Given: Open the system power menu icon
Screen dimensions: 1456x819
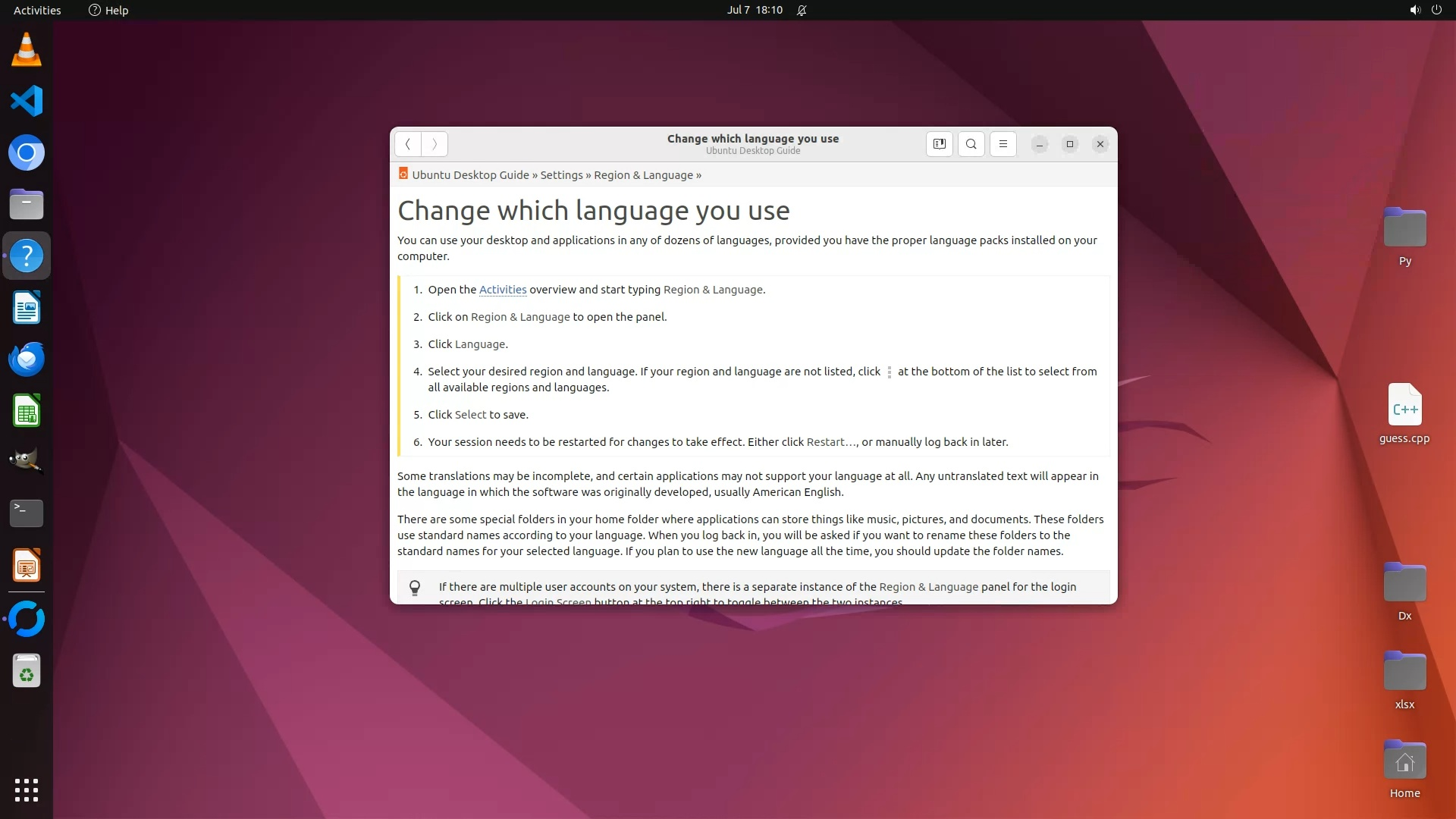Looking at the screenshot, I should coord(1436,10).
